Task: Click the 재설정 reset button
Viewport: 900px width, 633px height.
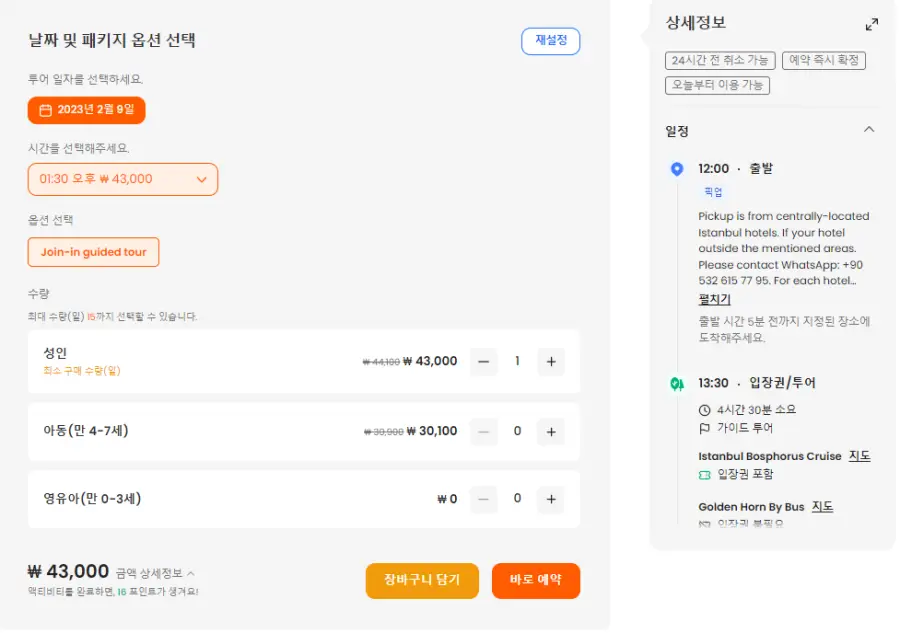Action: (550, 41)
